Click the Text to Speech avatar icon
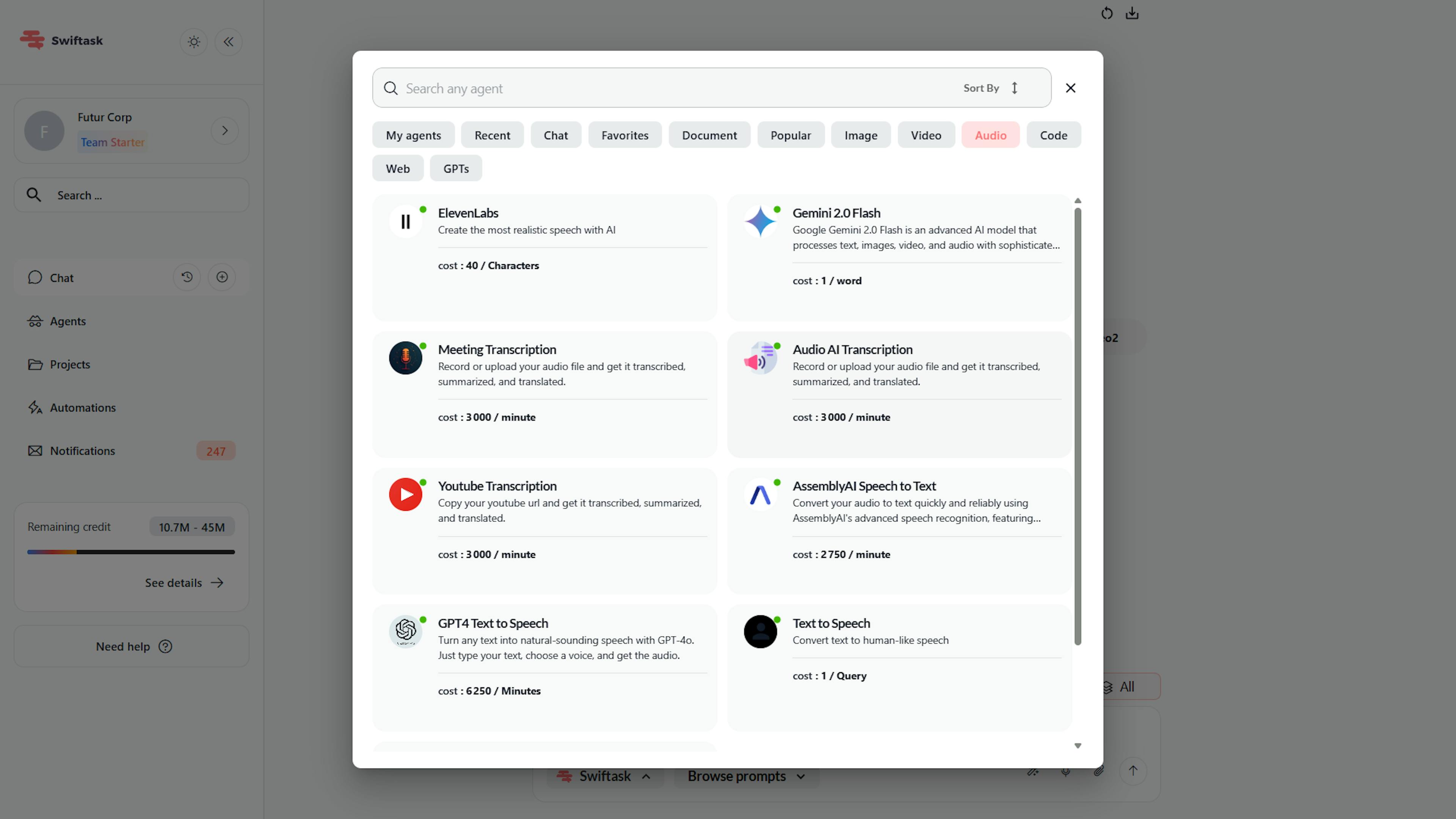1456x819 pixels. [760, 631]
